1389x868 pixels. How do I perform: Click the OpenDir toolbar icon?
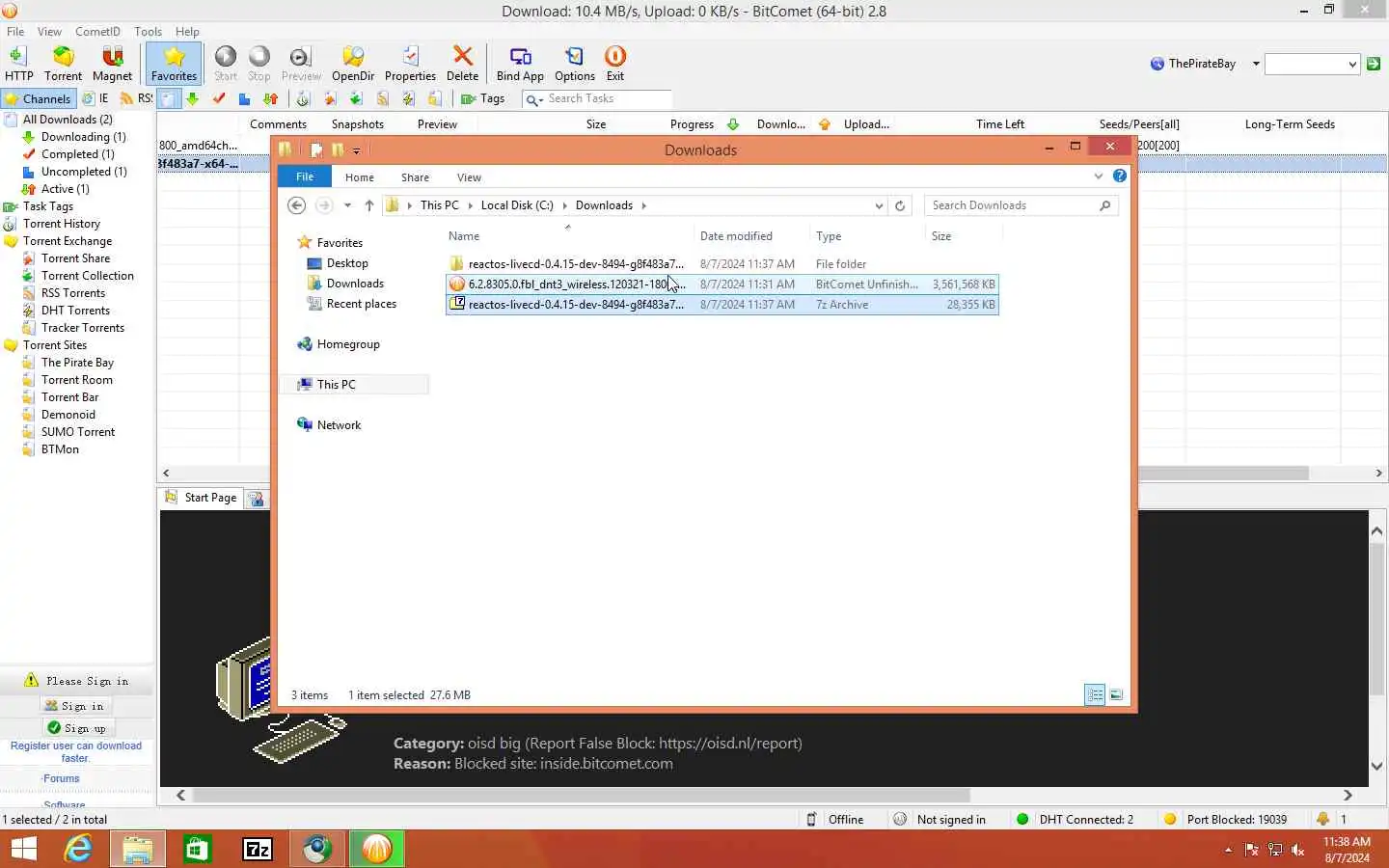[x=353, y=64]
